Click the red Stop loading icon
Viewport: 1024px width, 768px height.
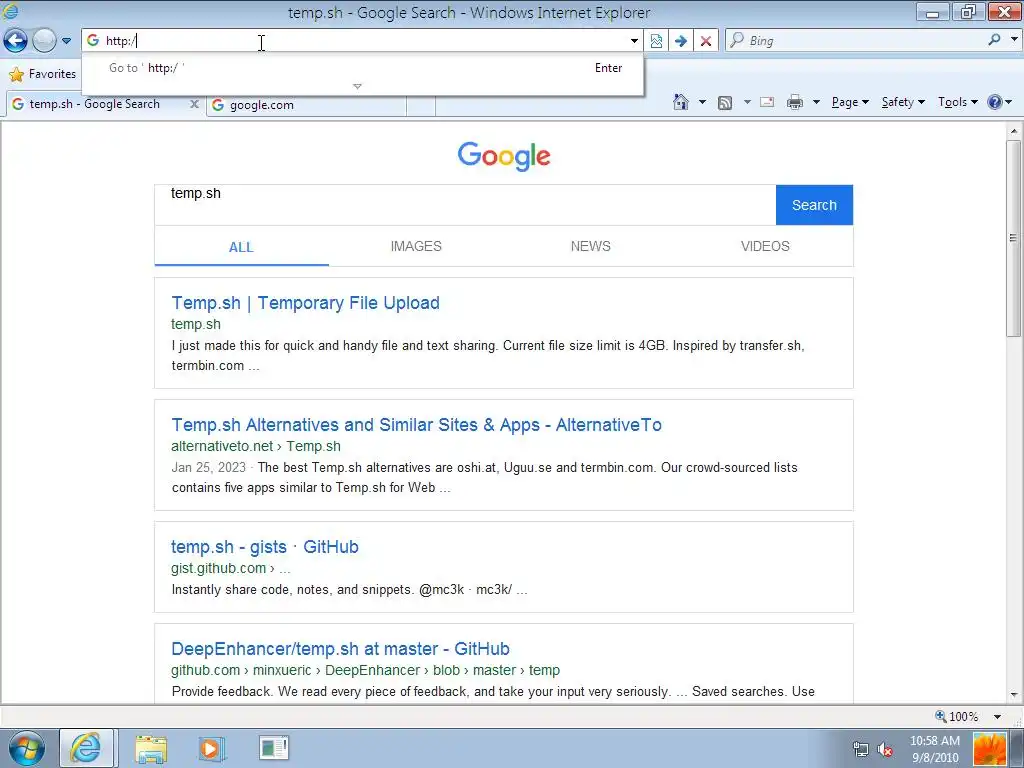[706, 40]
